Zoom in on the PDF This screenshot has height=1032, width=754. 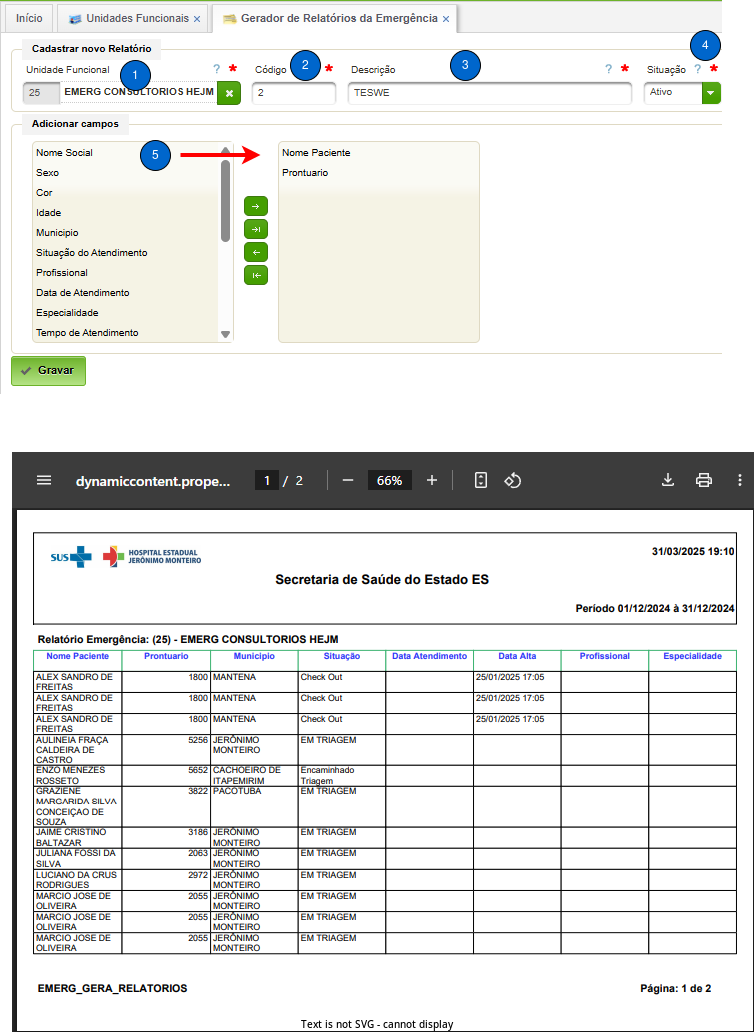click(x=432, y=480)
